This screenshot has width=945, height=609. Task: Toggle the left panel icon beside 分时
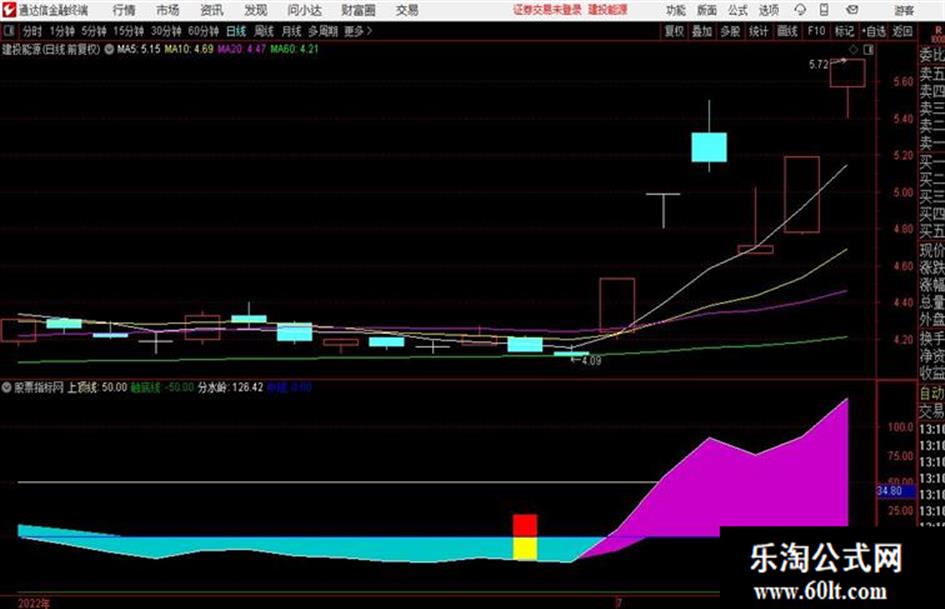pos(8,31)
